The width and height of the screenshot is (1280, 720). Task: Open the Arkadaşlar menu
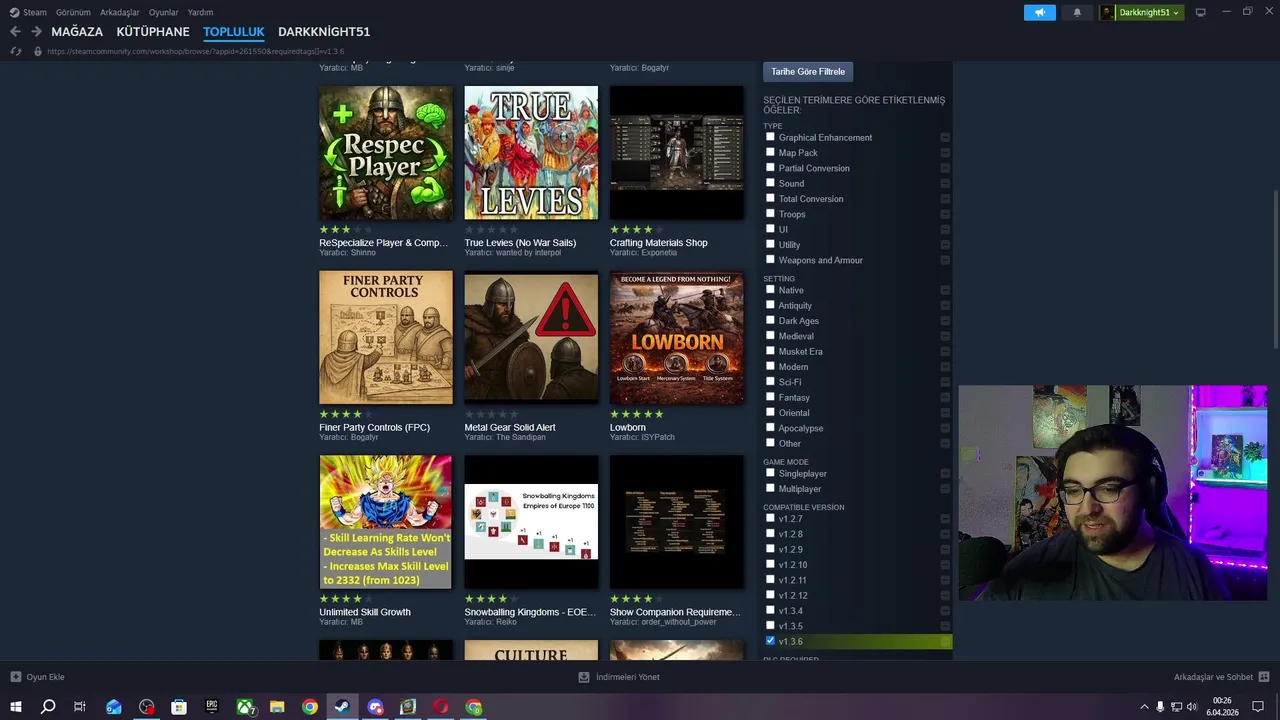click(120, 12)
